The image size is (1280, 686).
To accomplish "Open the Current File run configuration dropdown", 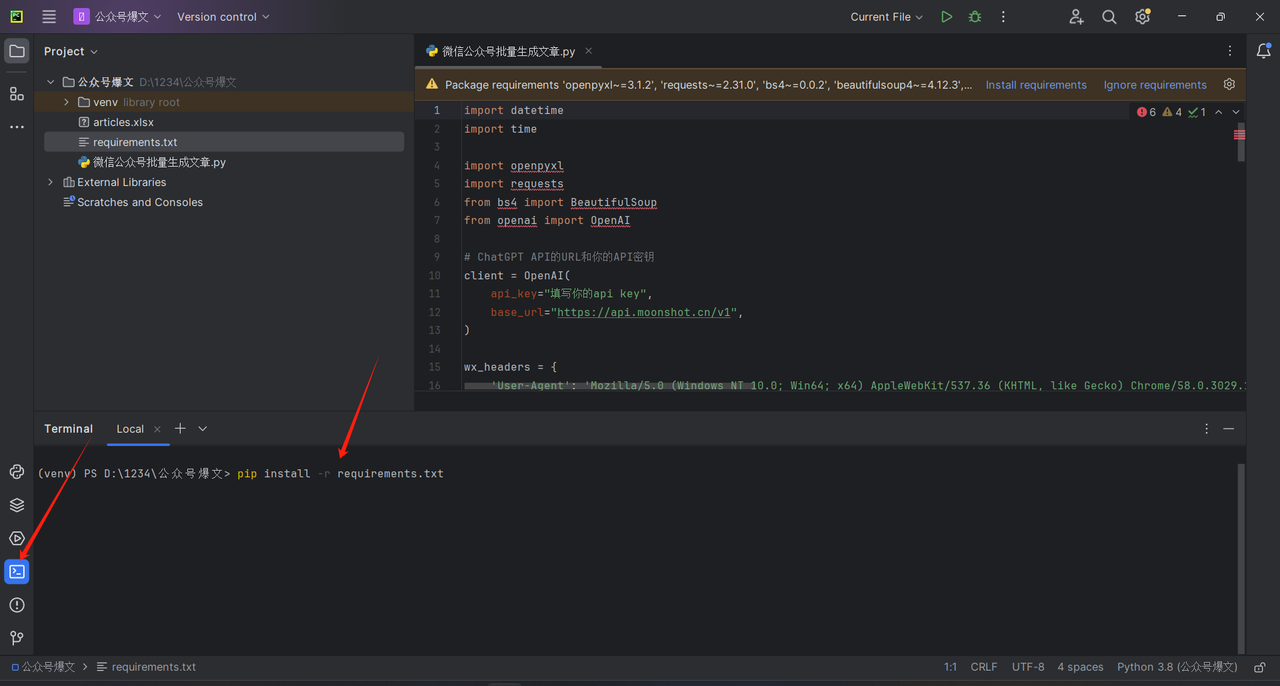I will point(887,17).
